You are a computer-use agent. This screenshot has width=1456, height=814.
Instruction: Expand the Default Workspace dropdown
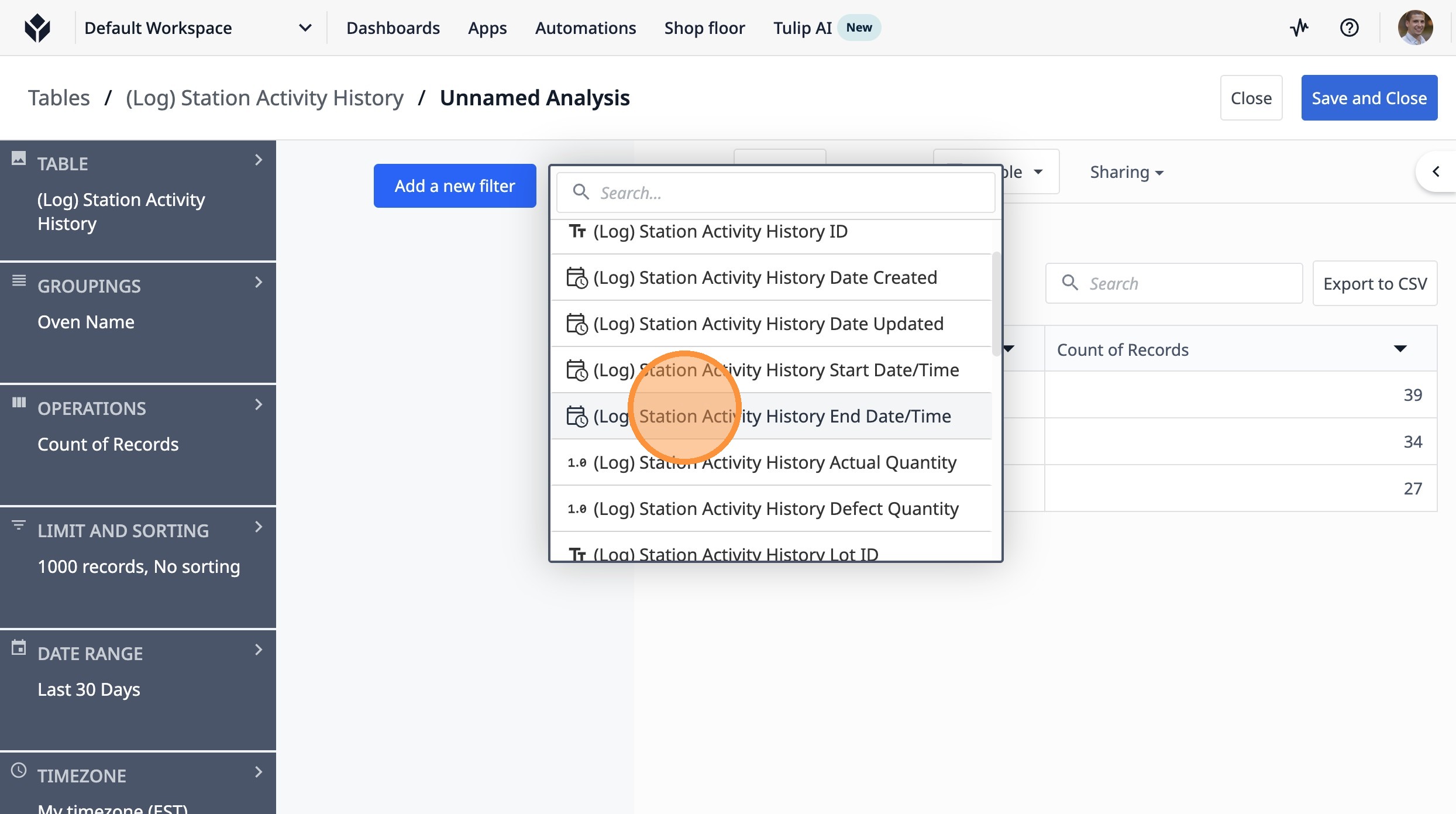(x=305, y=28)
